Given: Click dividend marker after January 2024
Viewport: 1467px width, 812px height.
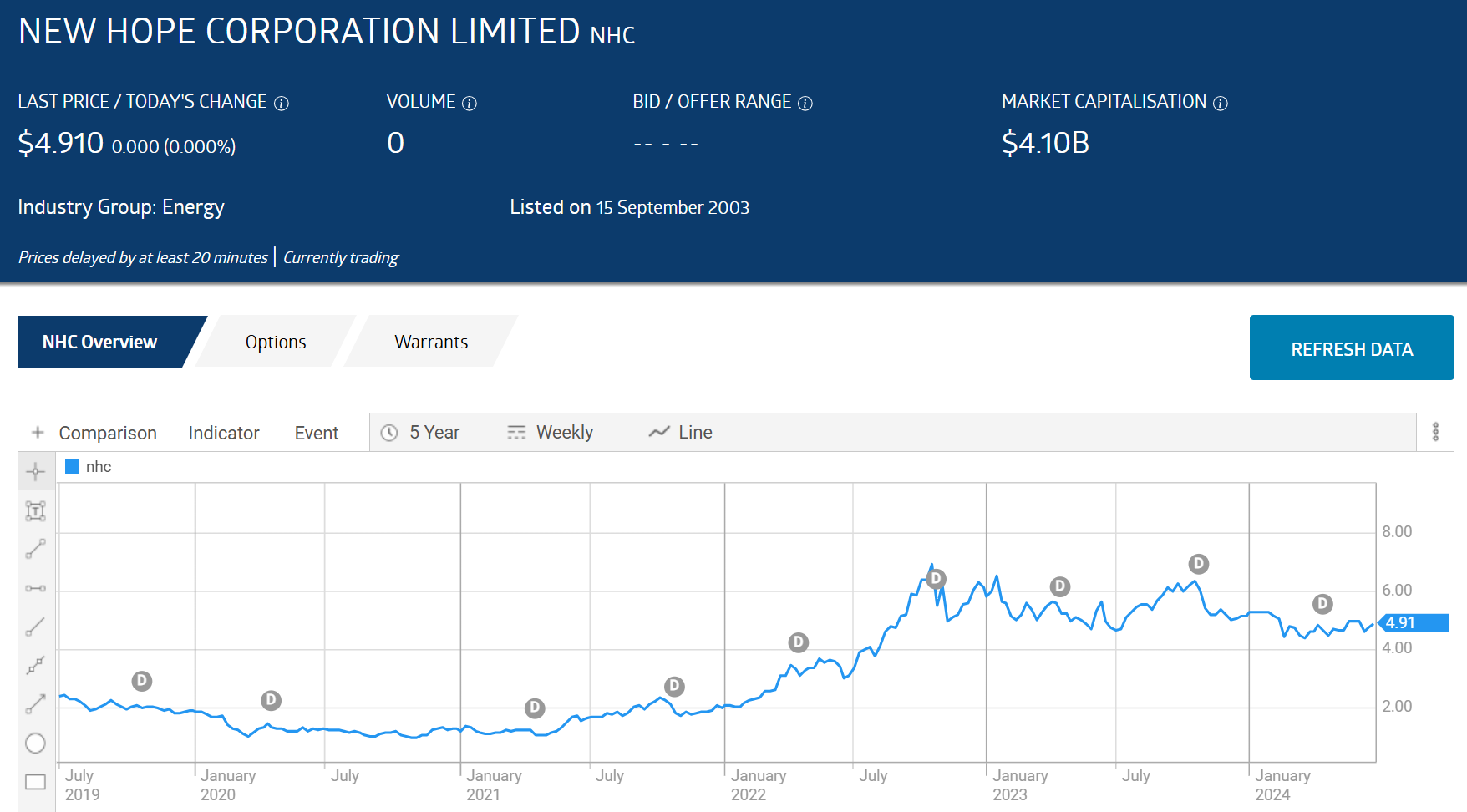Looking at the screenshot, I should click(x=1322, y=604).
